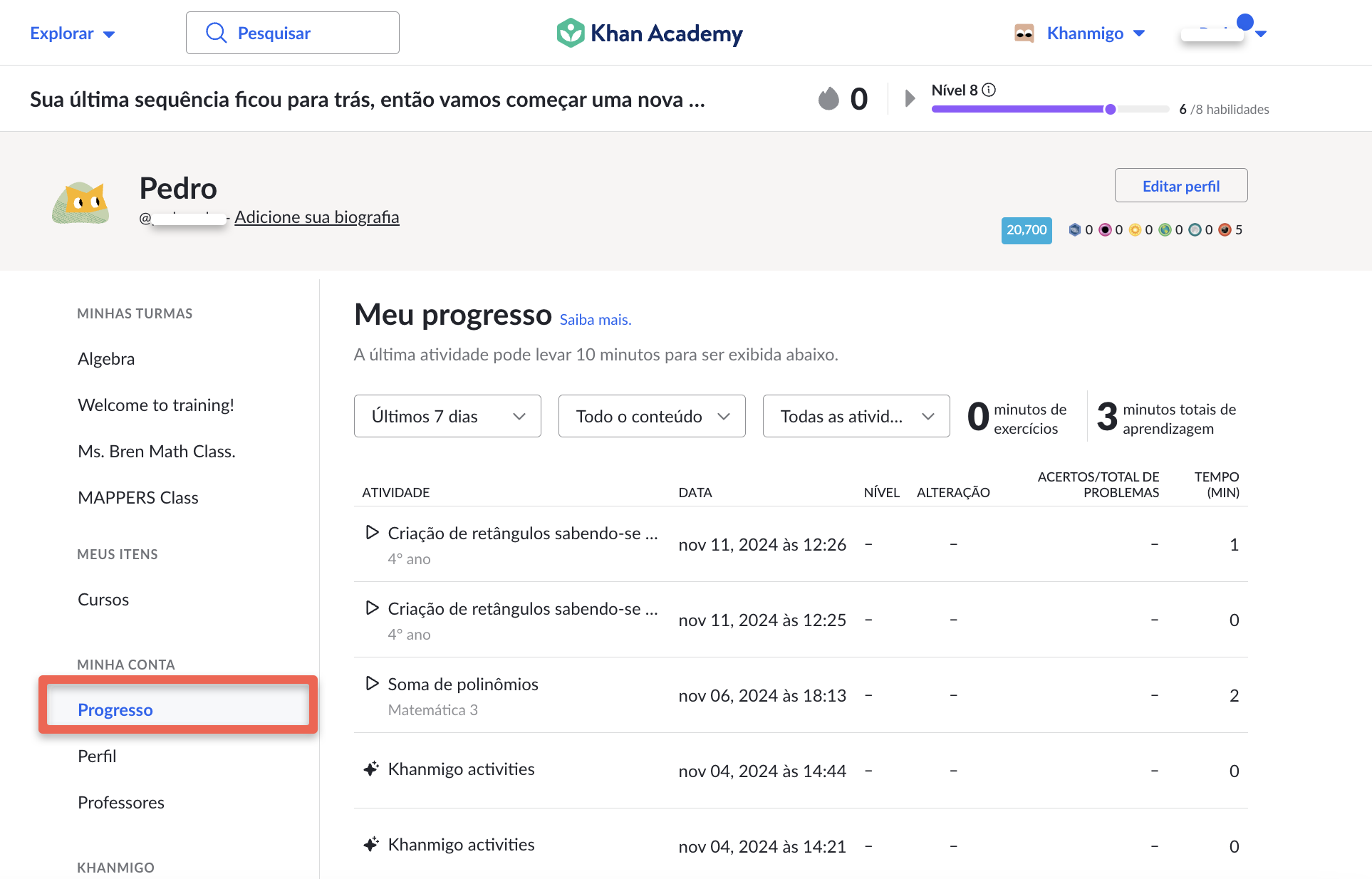Open Khanmigo activities from 14:44

coord(461,769)
